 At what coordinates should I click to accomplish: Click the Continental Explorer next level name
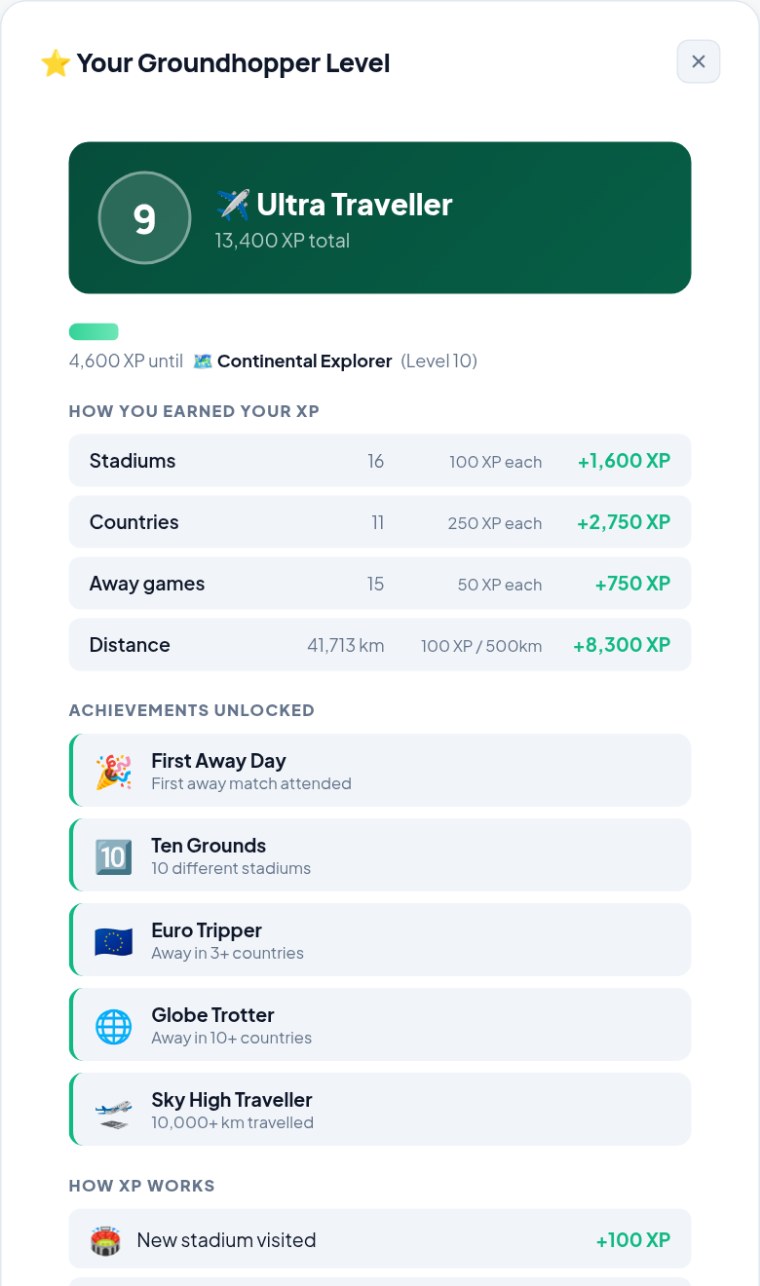point(305,361)
